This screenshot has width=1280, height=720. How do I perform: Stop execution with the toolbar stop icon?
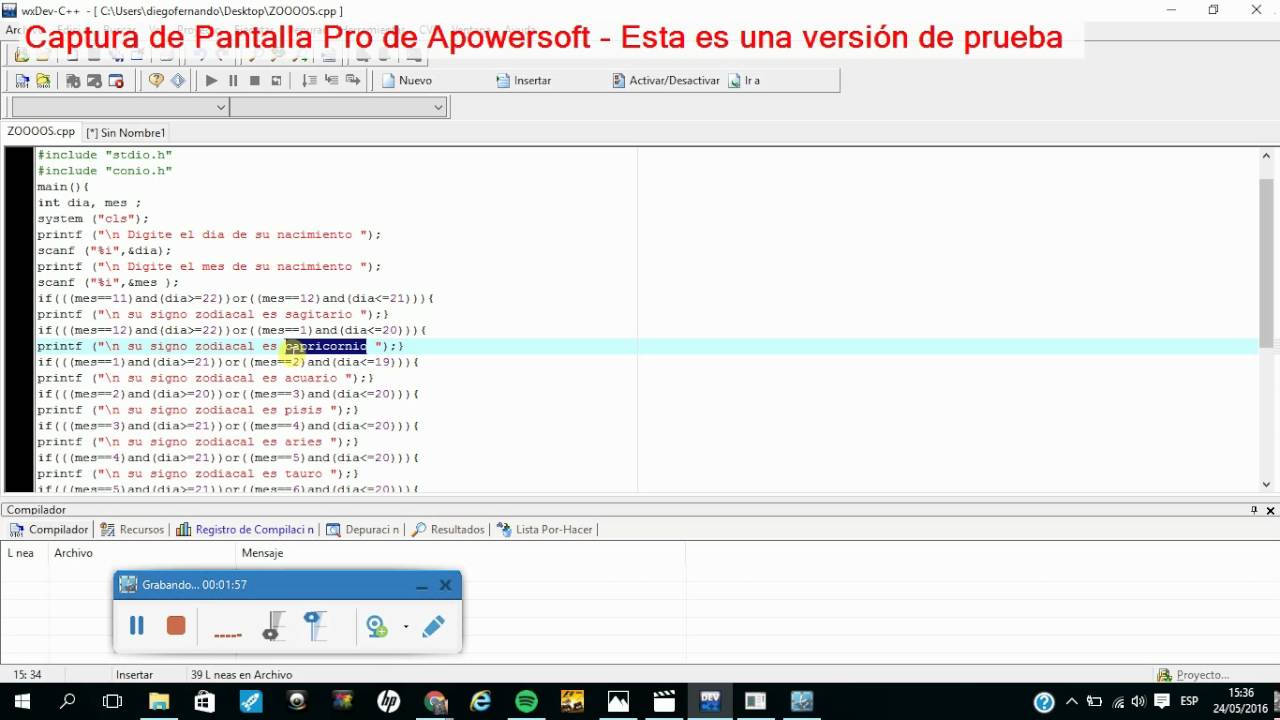[255, 81]
